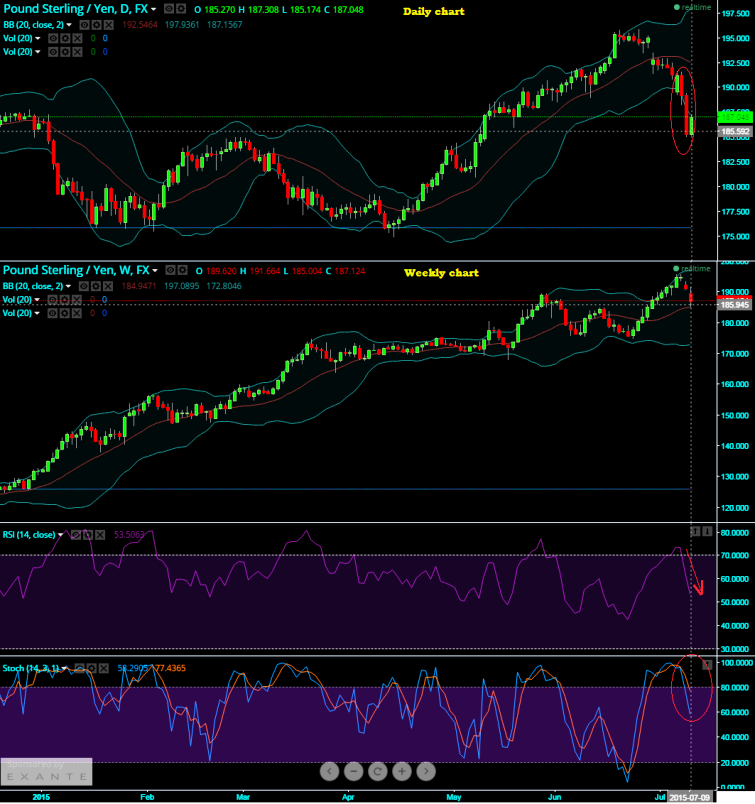Click the realtime status indicator on weekly chart
The width and height of the screenshot is (755, 804).
pyautogui.click(x=692, y=269)
